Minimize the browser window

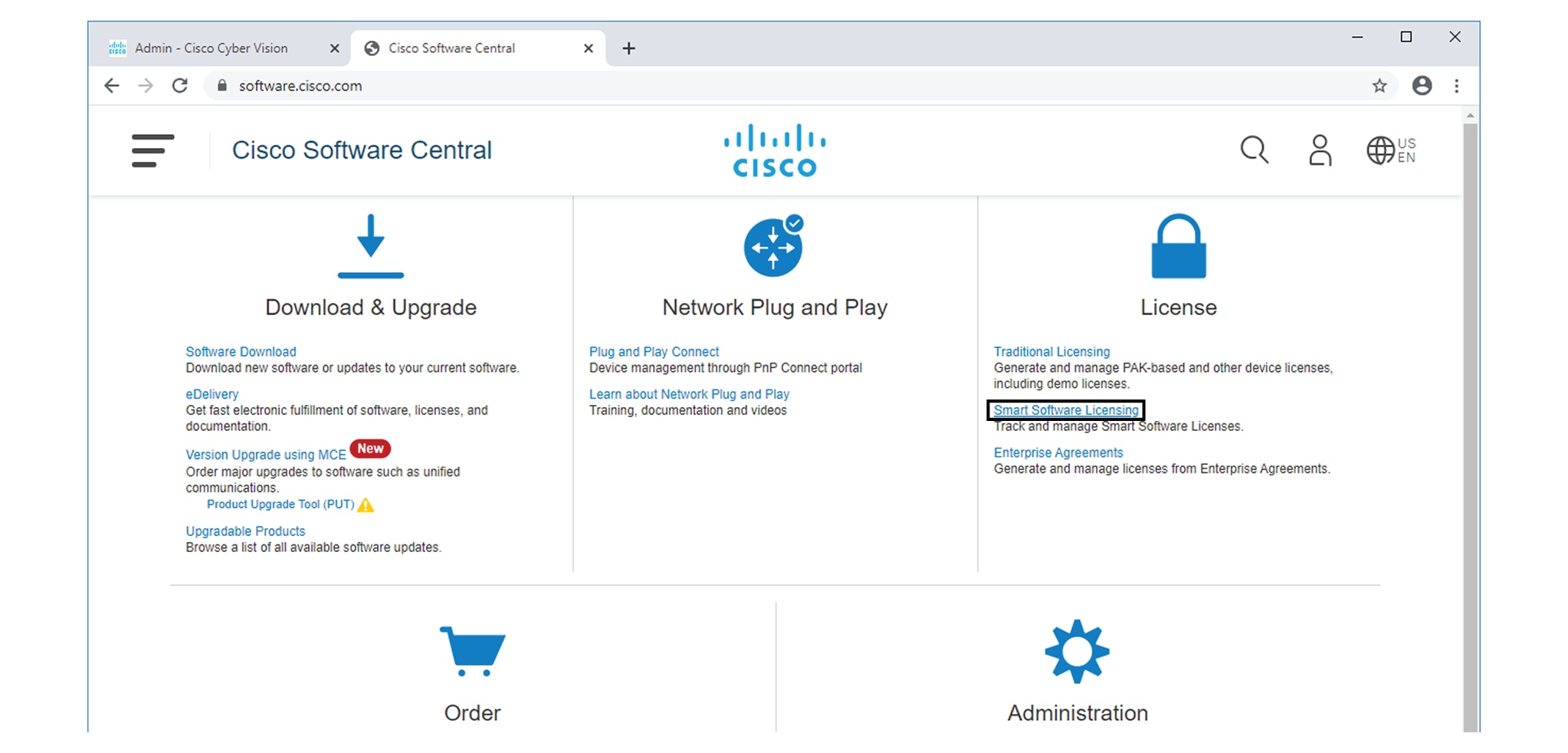tap(1357, 37)
